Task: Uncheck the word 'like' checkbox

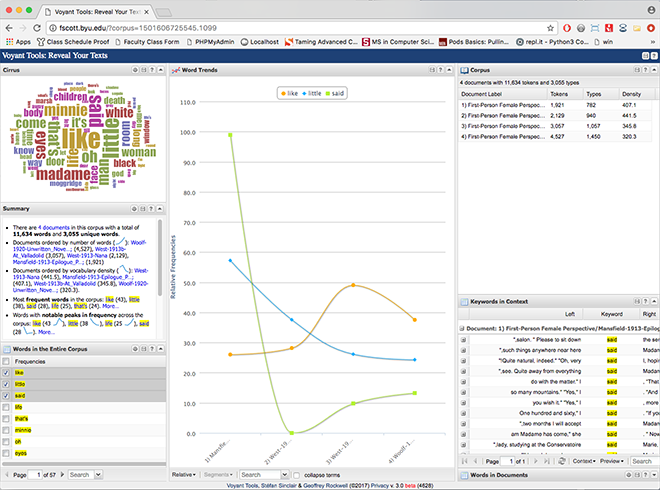Action: coord(7,372)
